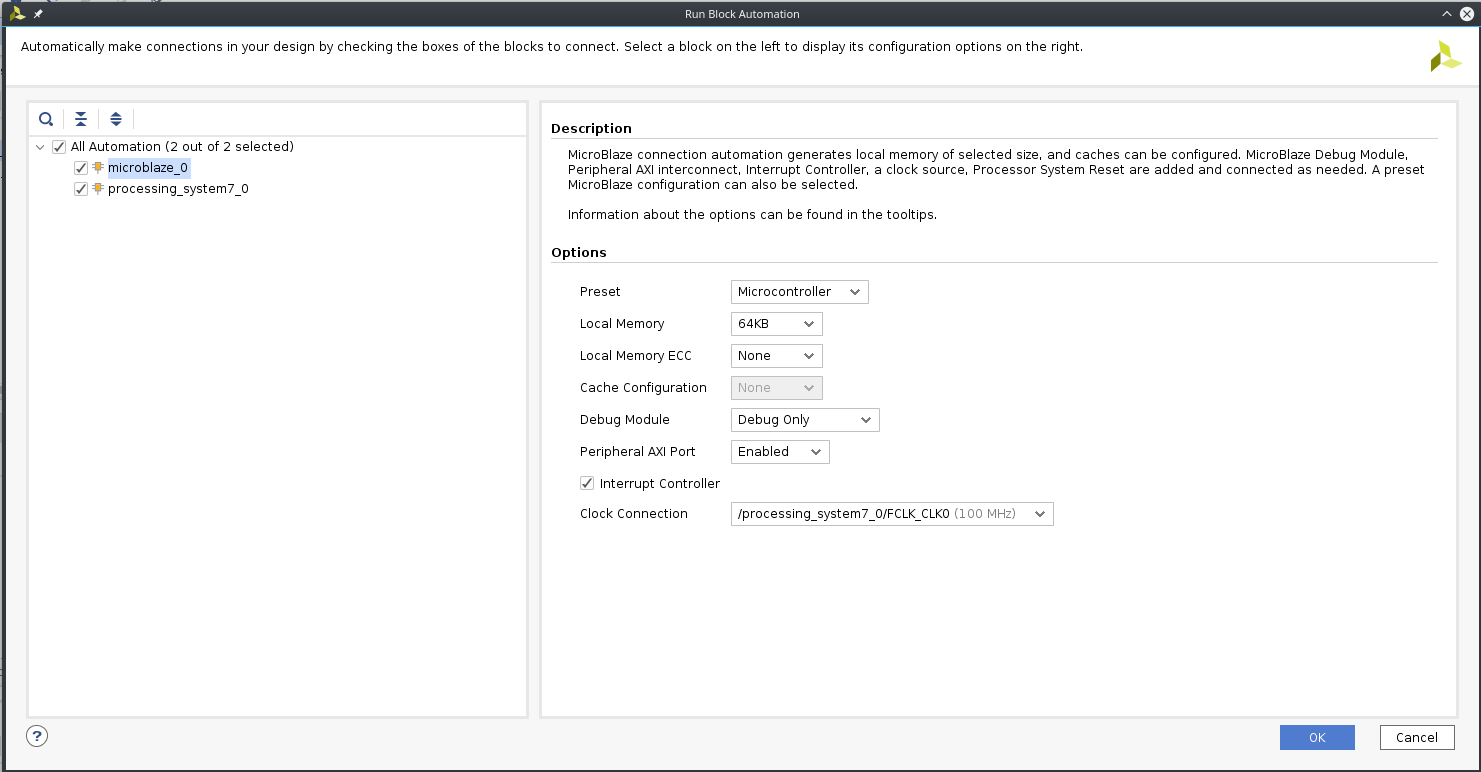Click the Preset option label
Screen dimensions: 1481x772
click(x=600, y=292)
